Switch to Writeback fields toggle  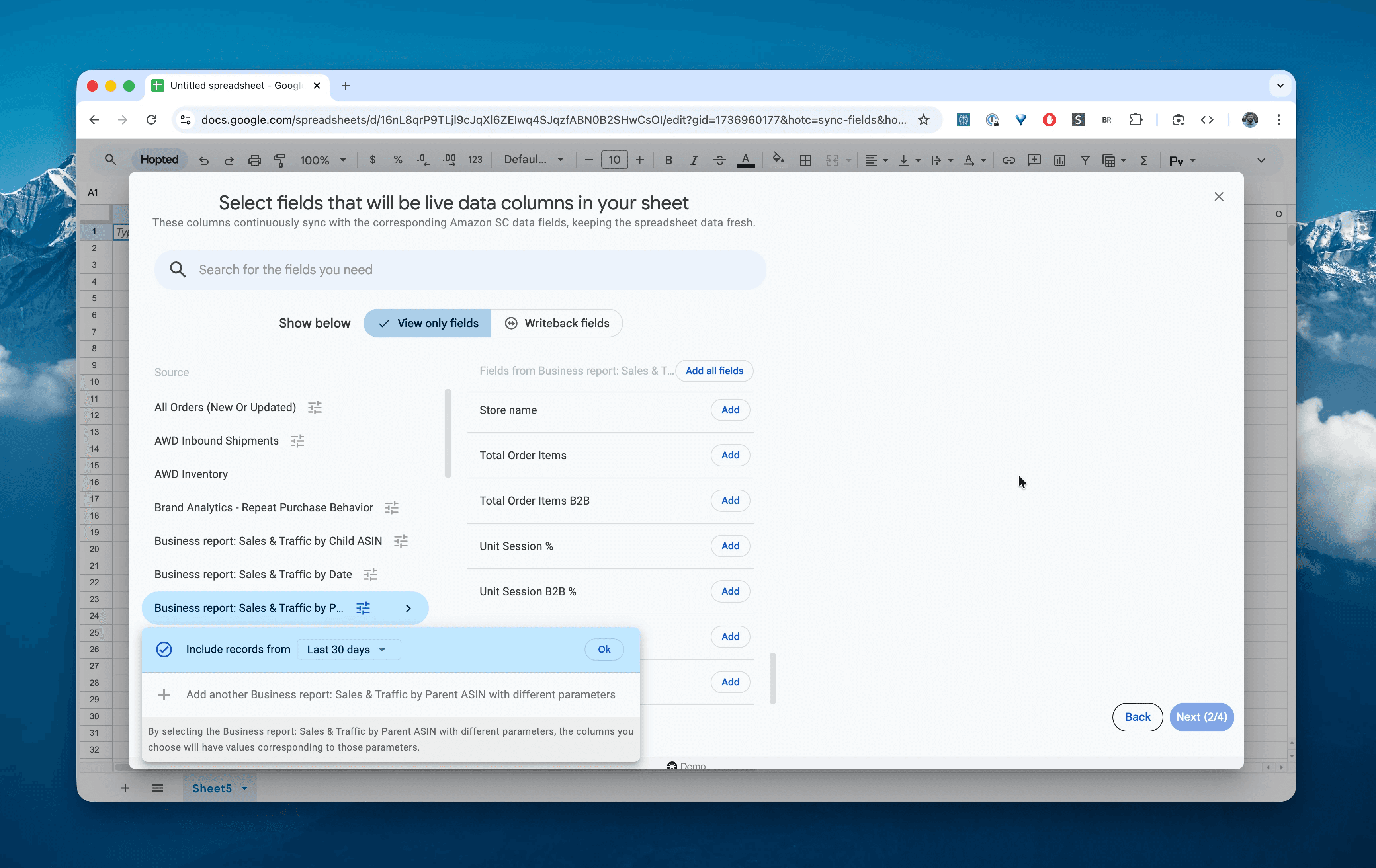coord(557,323)
